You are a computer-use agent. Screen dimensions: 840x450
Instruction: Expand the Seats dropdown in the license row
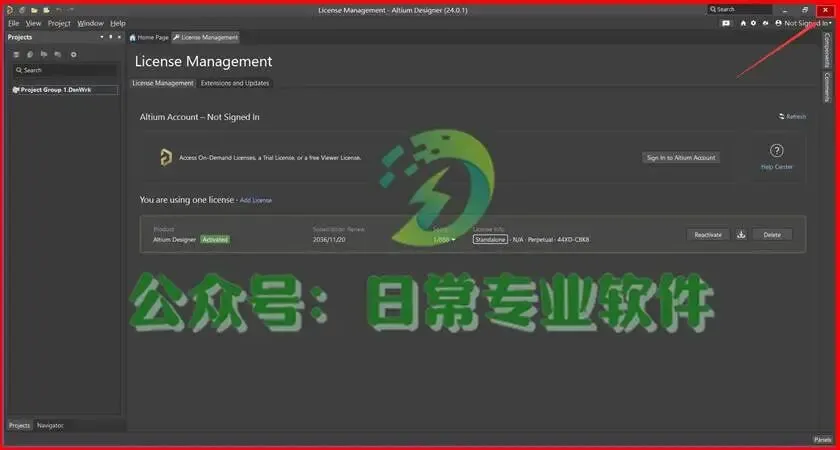coord(445,239)
